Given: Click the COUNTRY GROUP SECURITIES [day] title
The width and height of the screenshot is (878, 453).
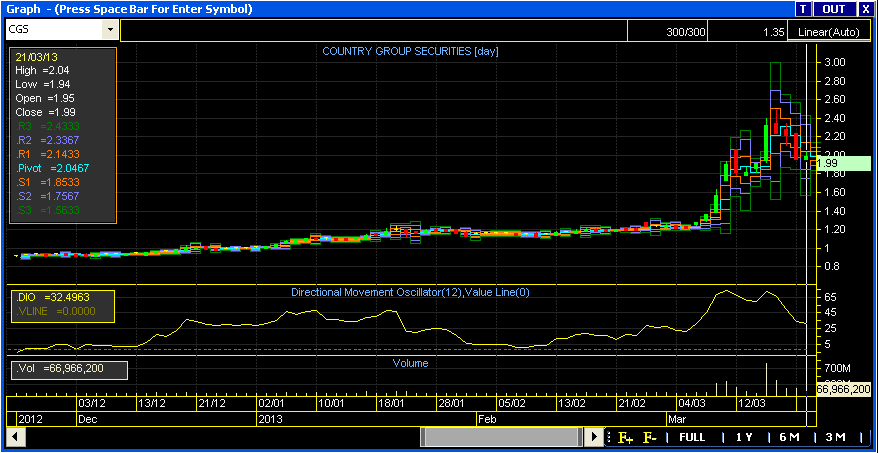Looking at the screenshot, I should pyautogui.click(x=410, y=51).
